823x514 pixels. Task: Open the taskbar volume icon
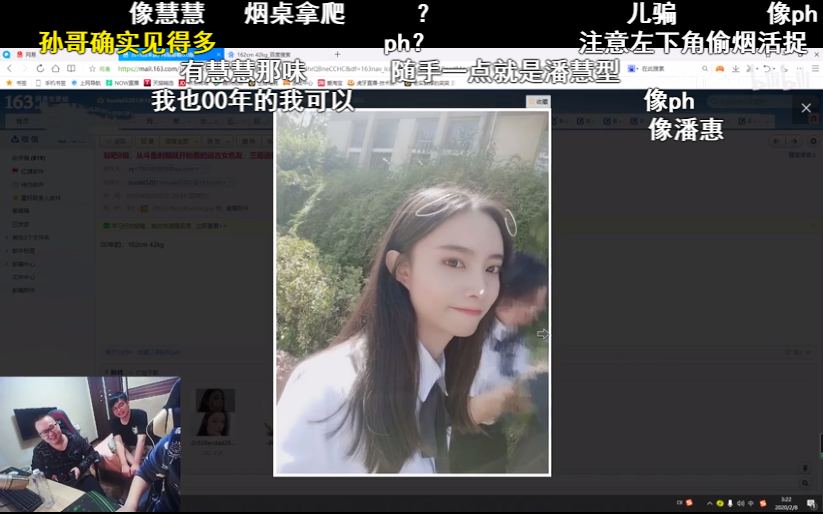click(x=741, y=503)
